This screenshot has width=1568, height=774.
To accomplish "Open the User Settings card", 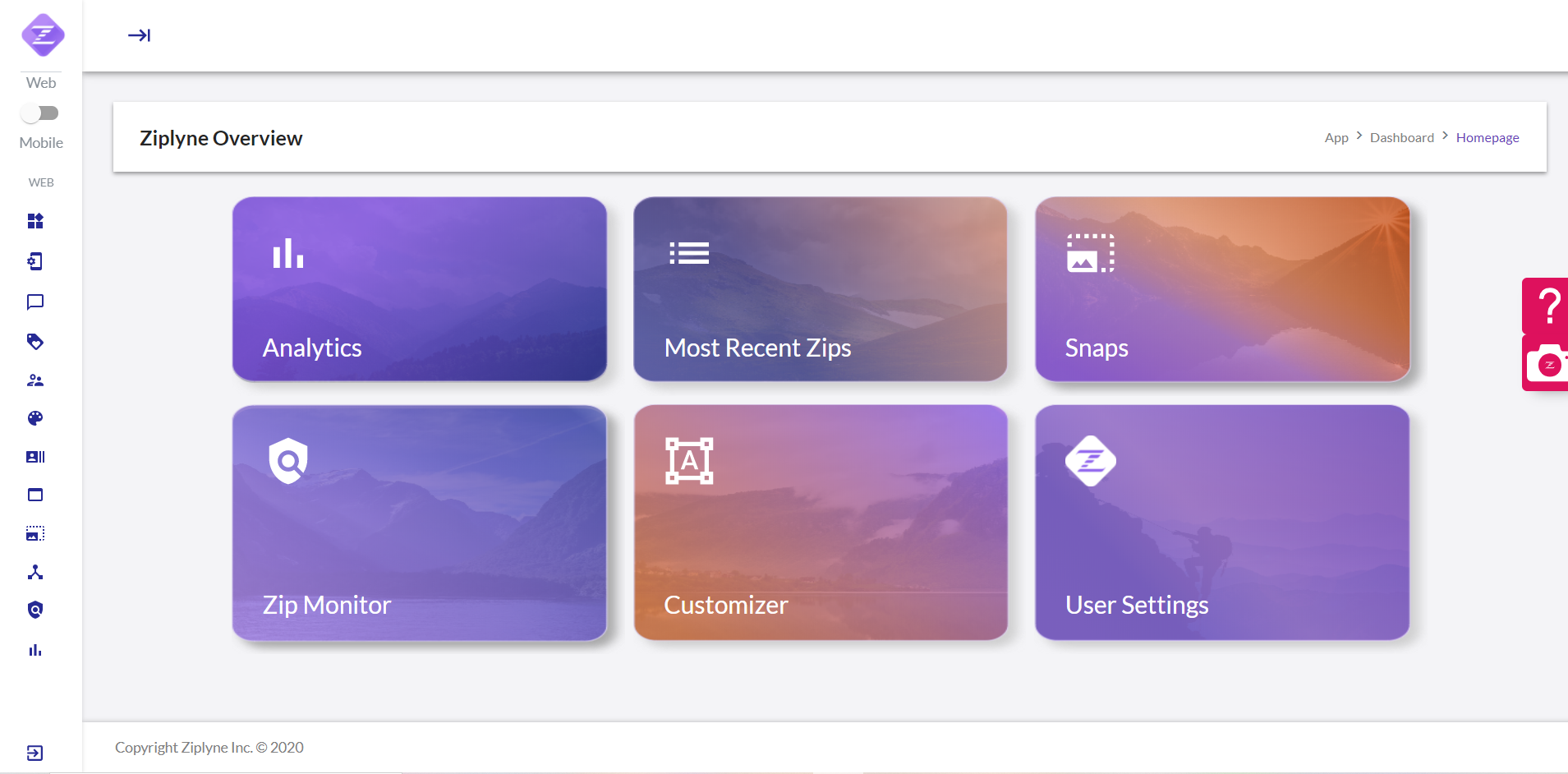I will (x=1222, y=523).
